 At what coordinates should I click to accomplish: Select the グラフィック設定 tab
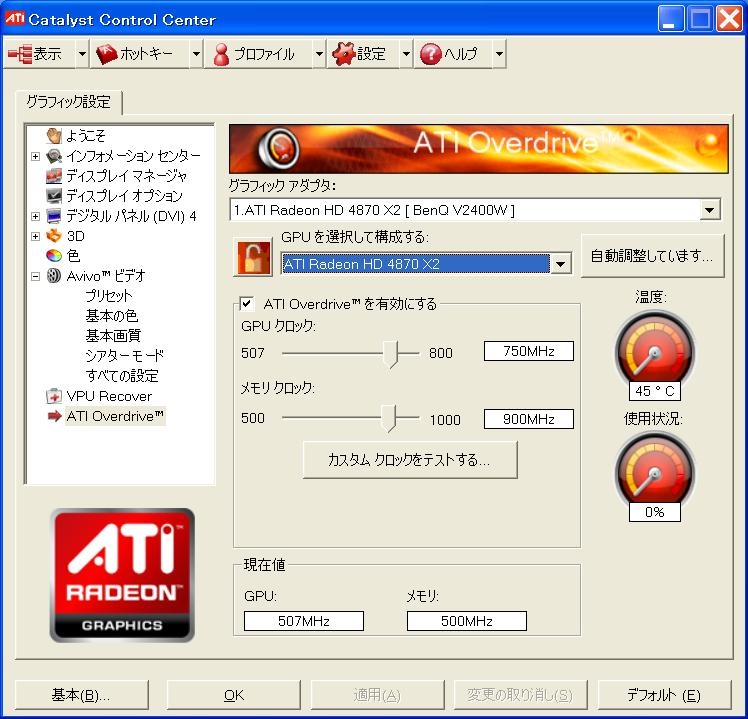pyautogui.click(x=68, y=102)
